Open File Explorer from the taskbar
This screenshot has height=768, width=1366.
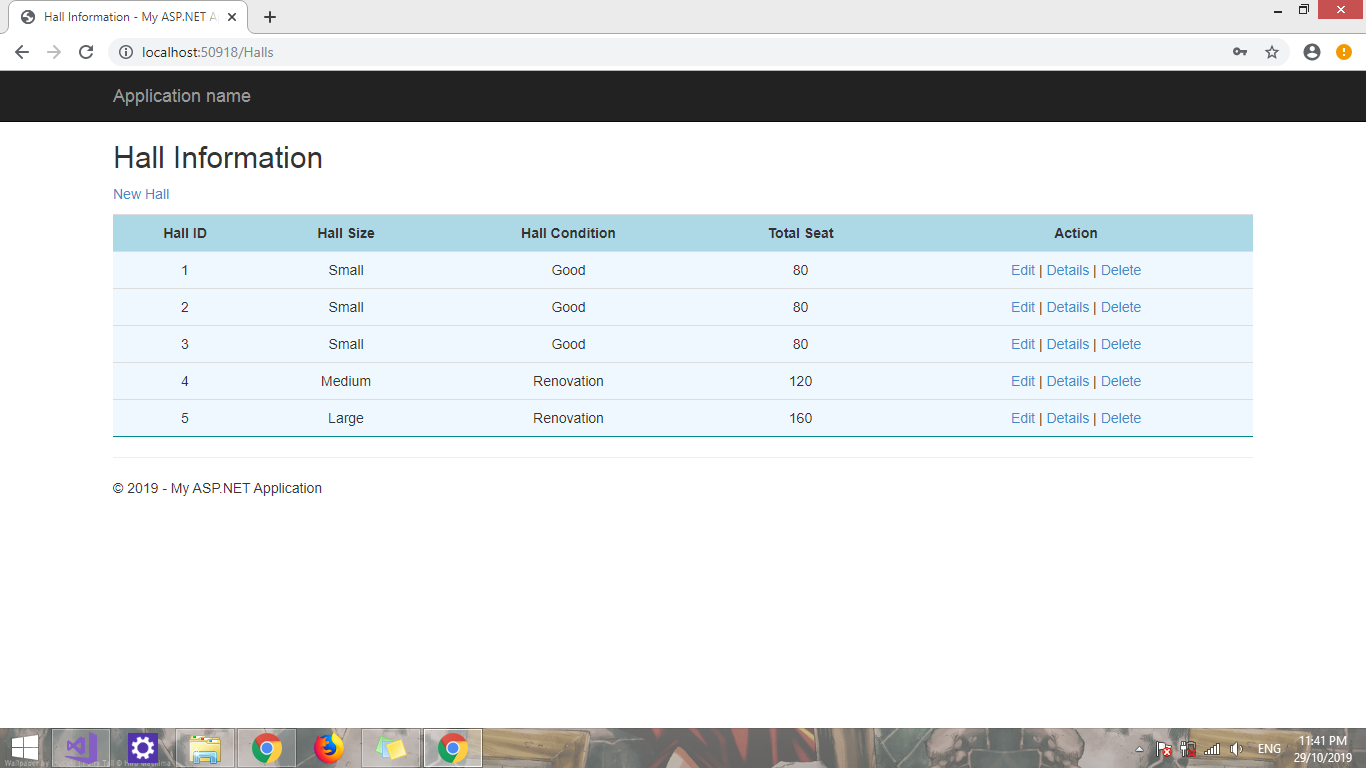point(204,747)
